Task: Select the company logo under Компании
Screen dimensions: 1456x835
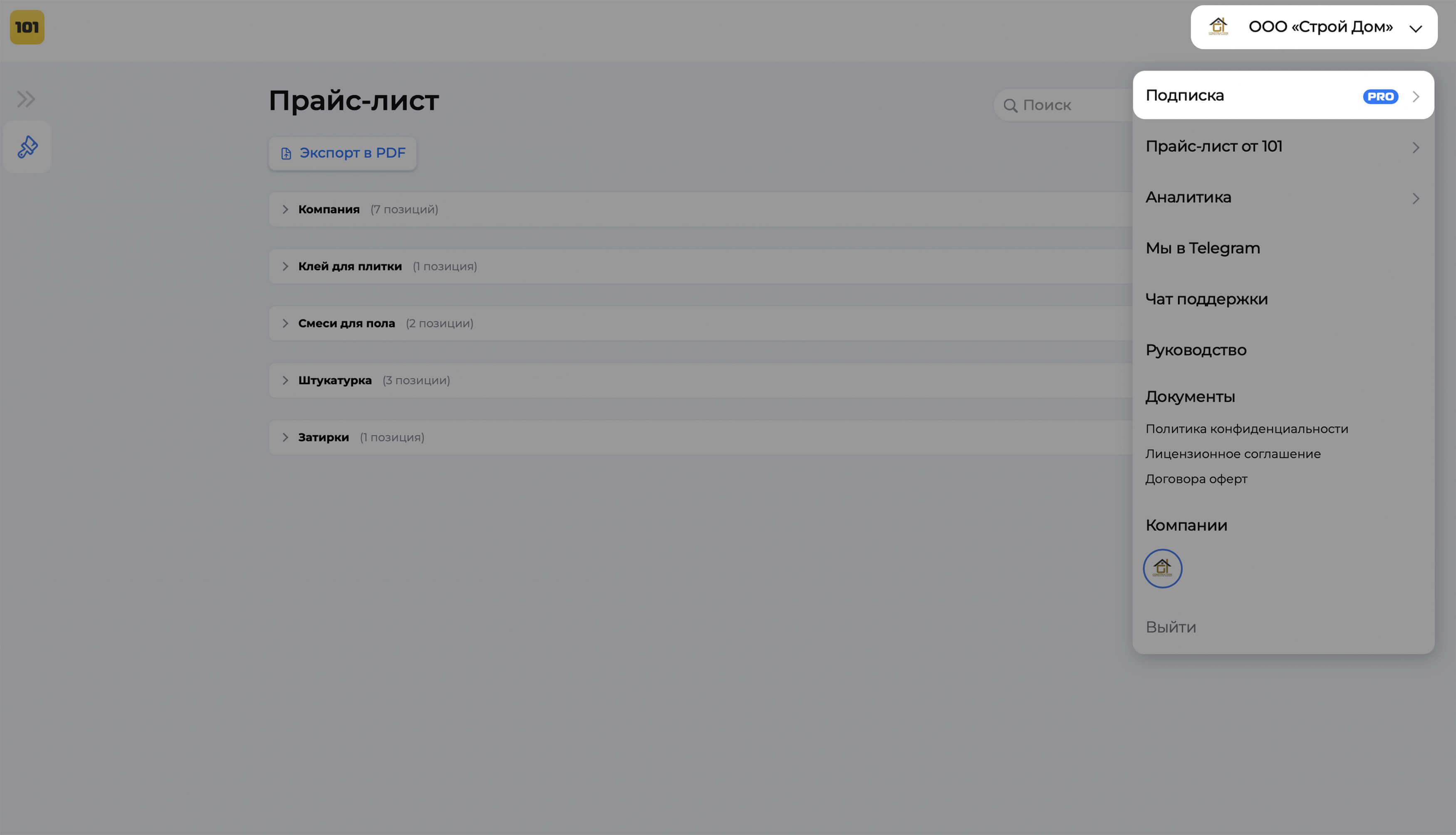Action: pos(1162,568)
